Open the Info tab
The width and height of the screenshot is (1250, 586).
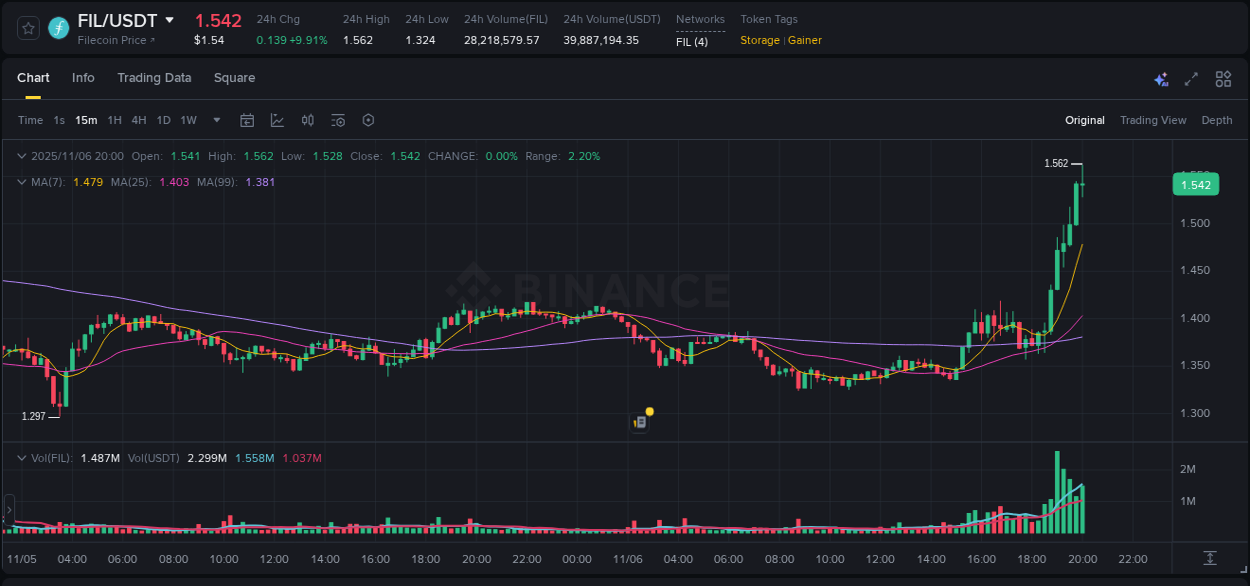pos(83,78)
